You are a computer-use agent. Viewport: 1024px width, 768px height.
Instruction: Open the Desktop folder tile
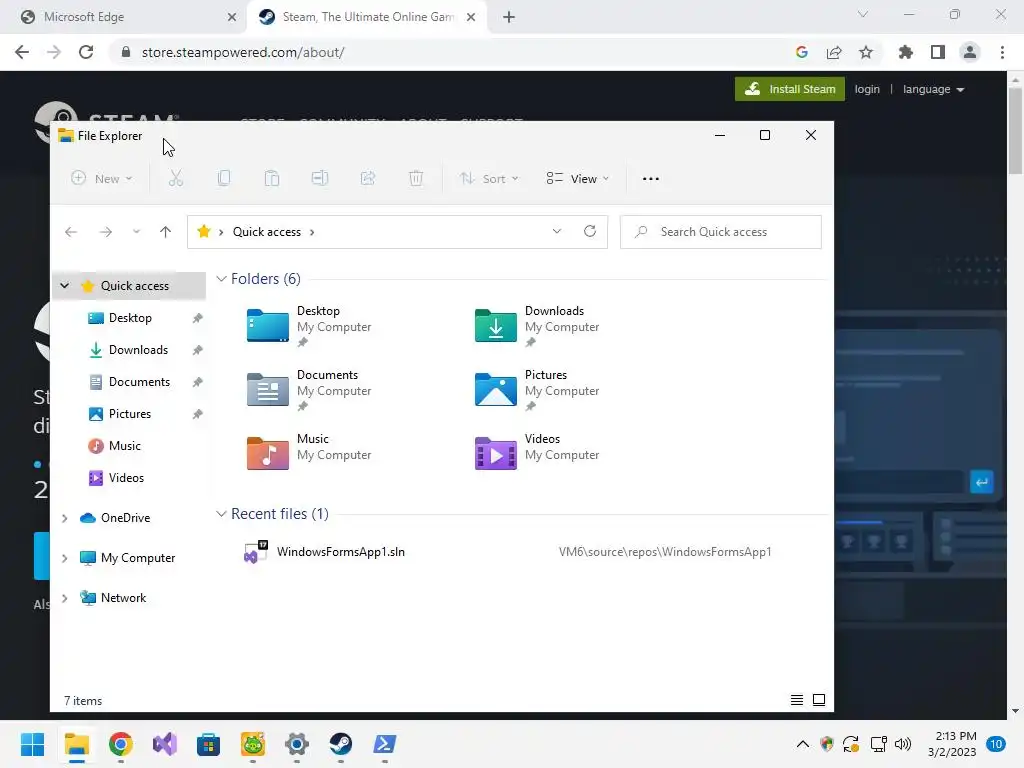pos(310,326)
